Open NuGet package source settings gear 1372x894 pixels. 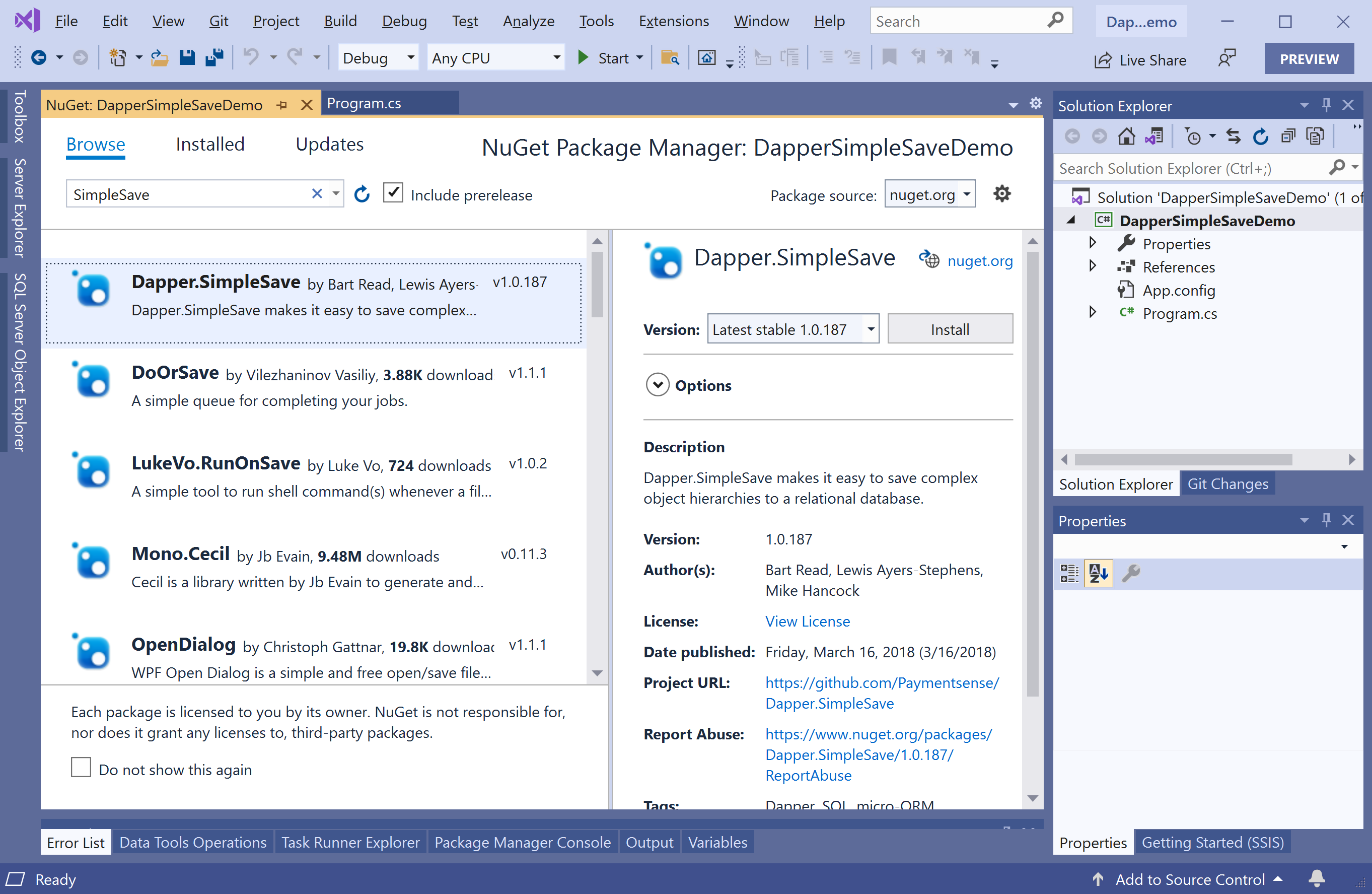point(1002,194)
